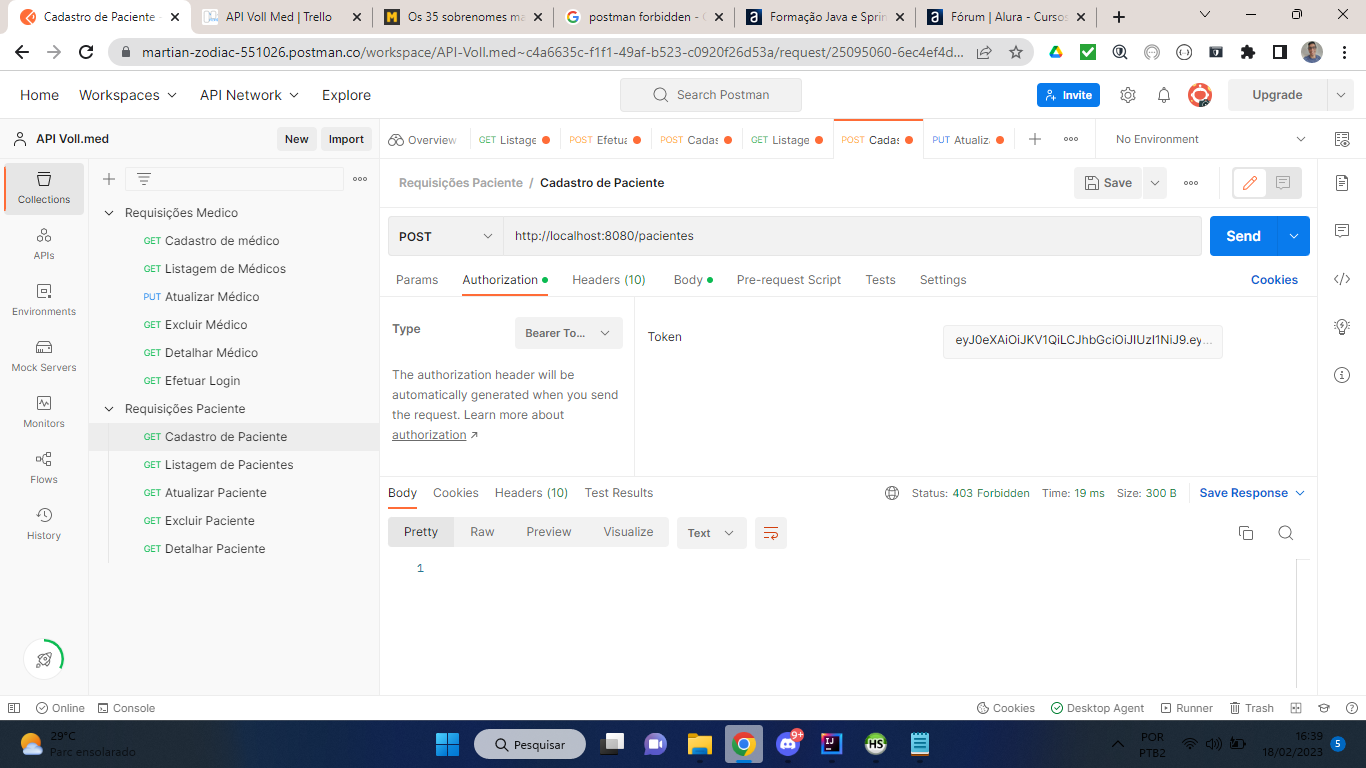The width and height of the screenshot is (1366, 768).
Task: Open the Workspaces menu
Action: (x=128, y=95)
